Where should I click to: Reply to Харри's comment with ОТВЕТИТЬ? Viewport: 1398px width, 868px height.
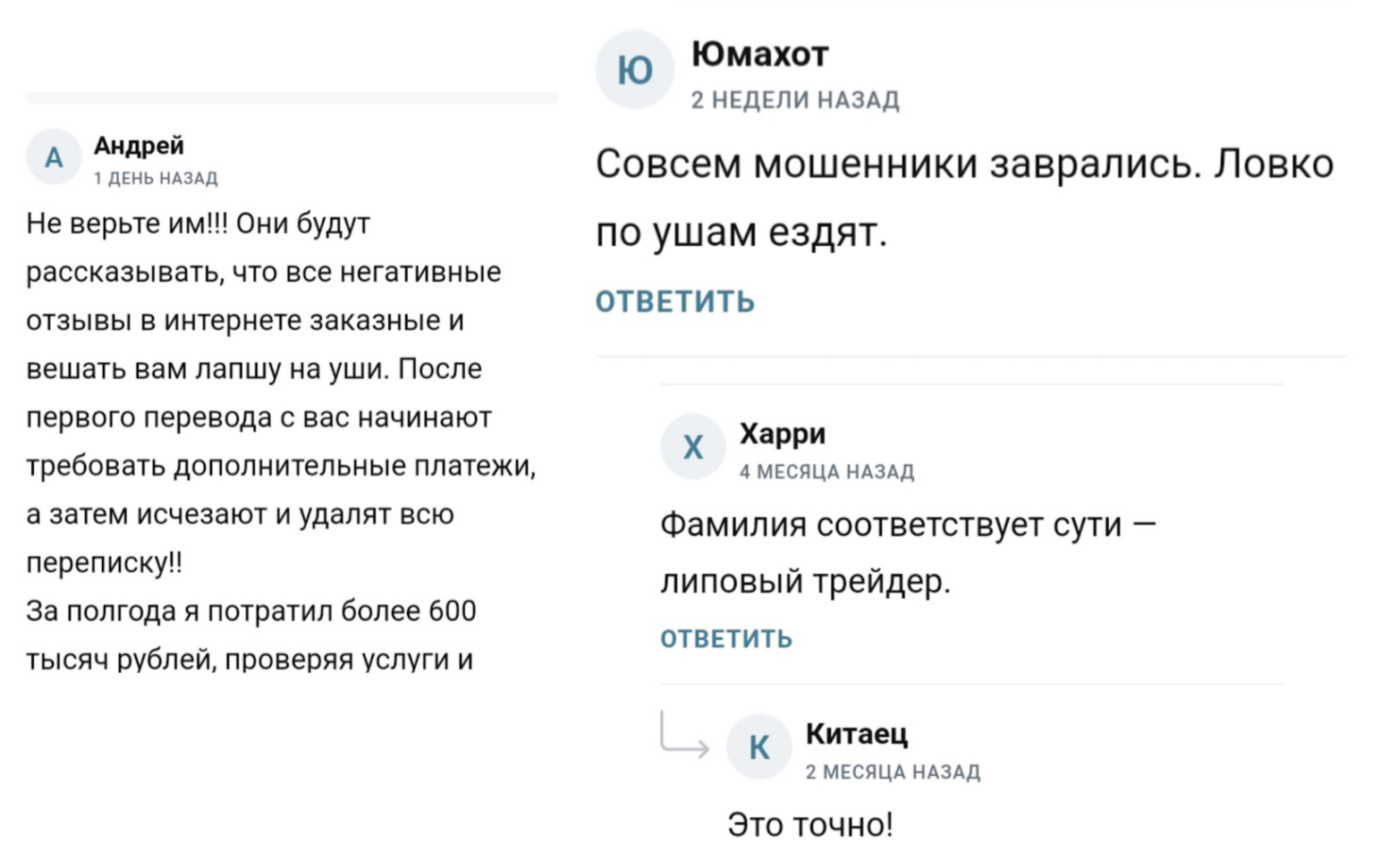tap(725, 638)
